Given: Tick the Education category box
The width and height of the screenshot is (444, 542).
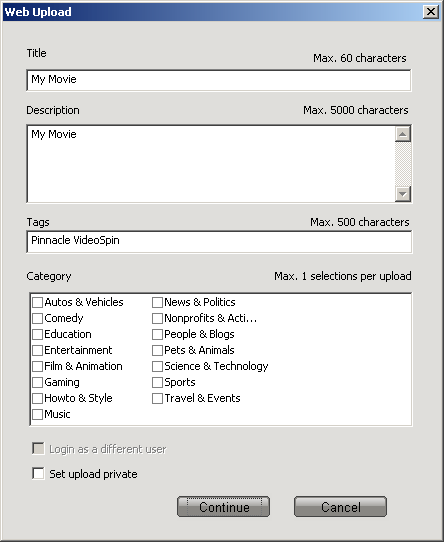Looking at the screenshot, I should 37,334.
